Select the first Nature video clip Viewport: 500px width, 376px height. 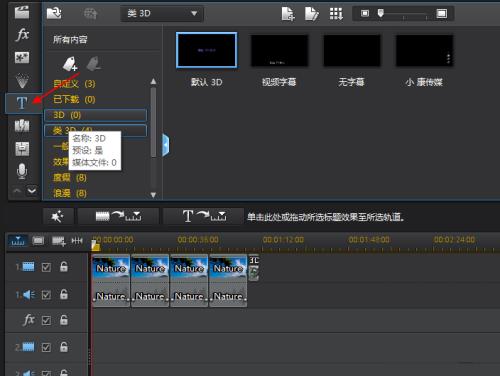111,267
